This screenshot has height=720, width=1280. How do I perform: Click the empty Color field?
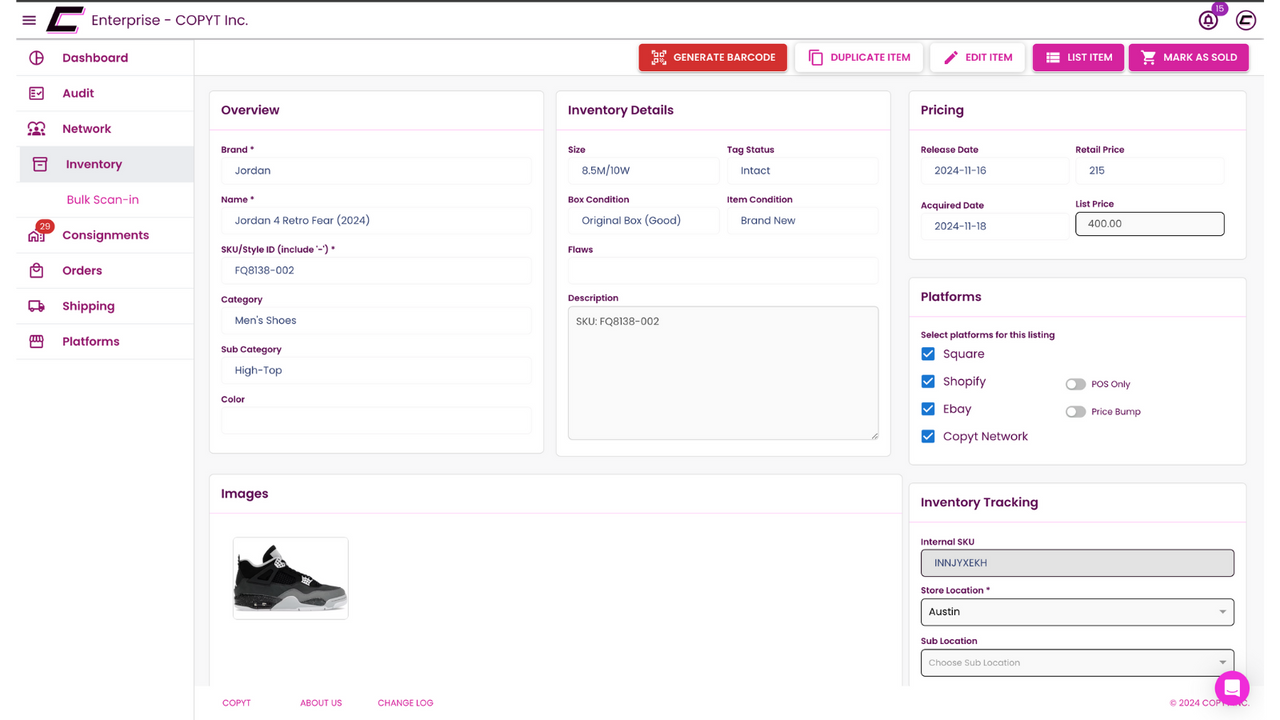click(376, 420)
